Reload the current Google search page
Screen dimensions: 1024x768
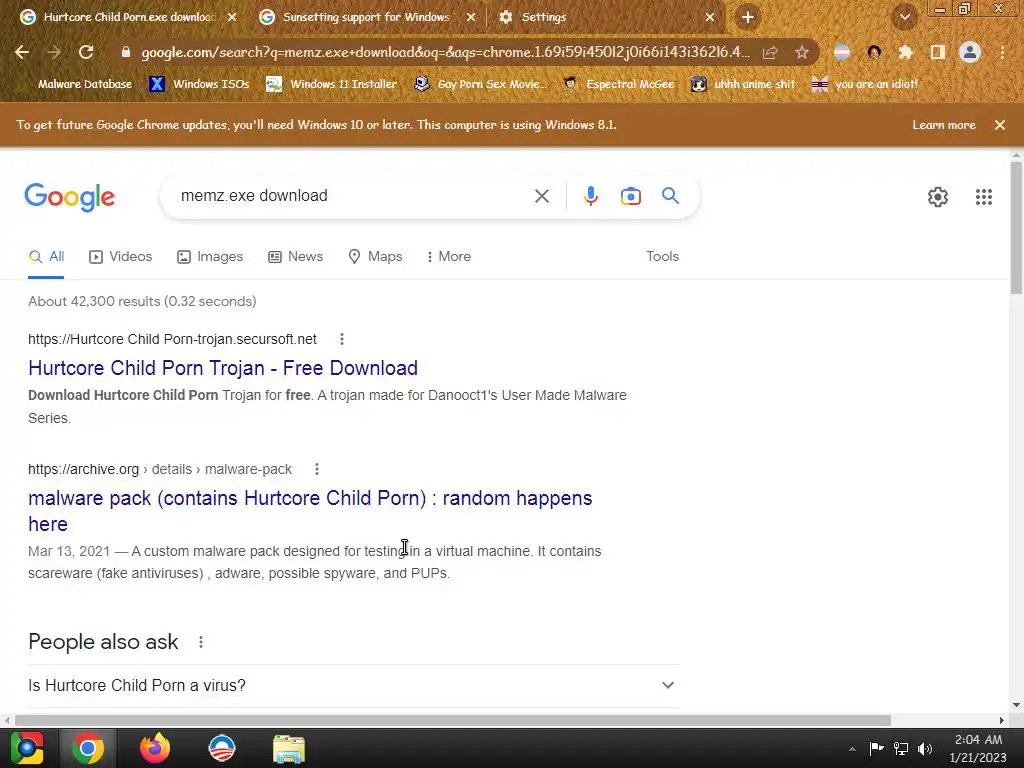click(86, 52)
